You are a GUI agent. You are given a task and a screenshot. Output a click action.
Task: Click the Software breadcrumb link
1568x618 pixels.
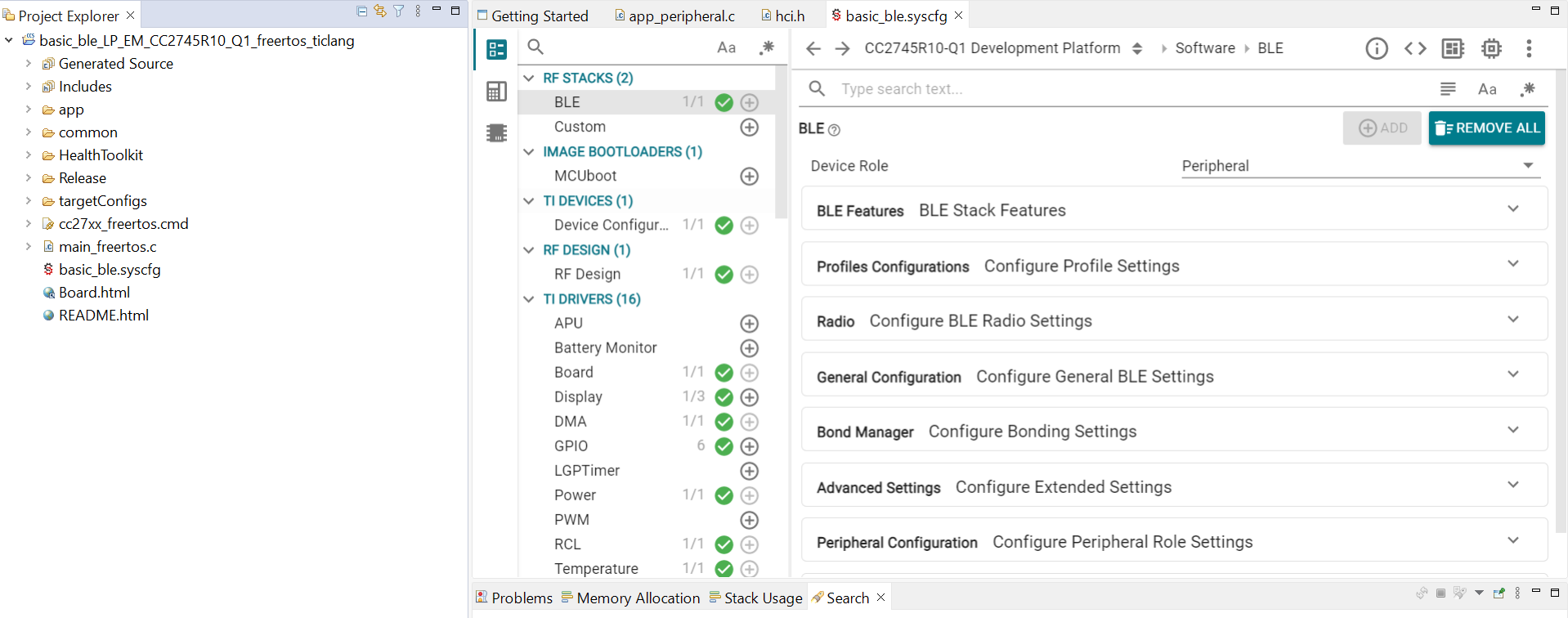click(x=1204, y=48)
